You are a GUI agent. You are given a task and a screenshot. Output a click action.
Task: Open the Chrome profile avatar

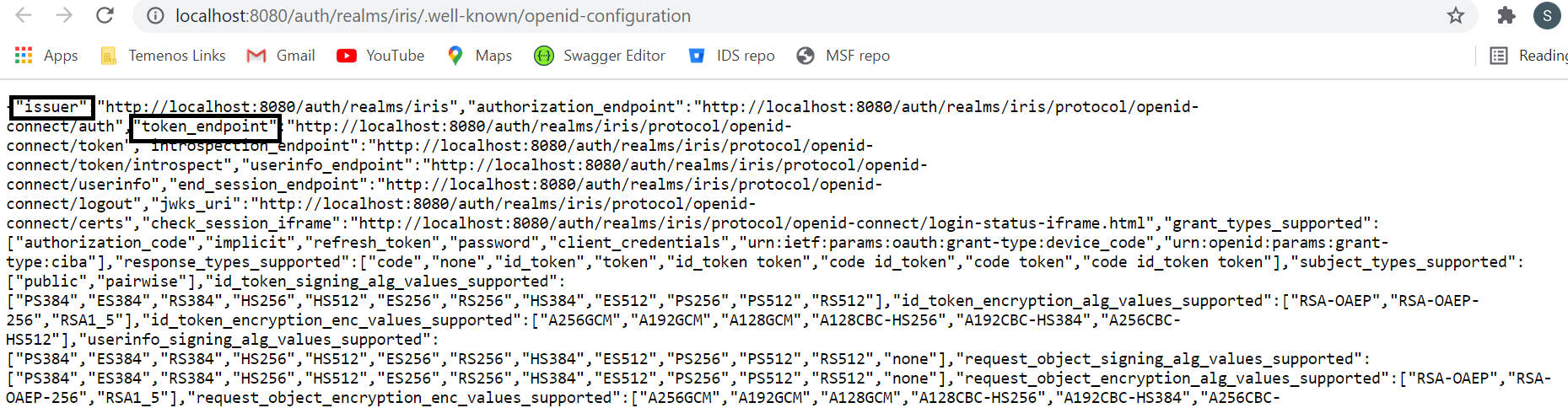point(1547,15)
